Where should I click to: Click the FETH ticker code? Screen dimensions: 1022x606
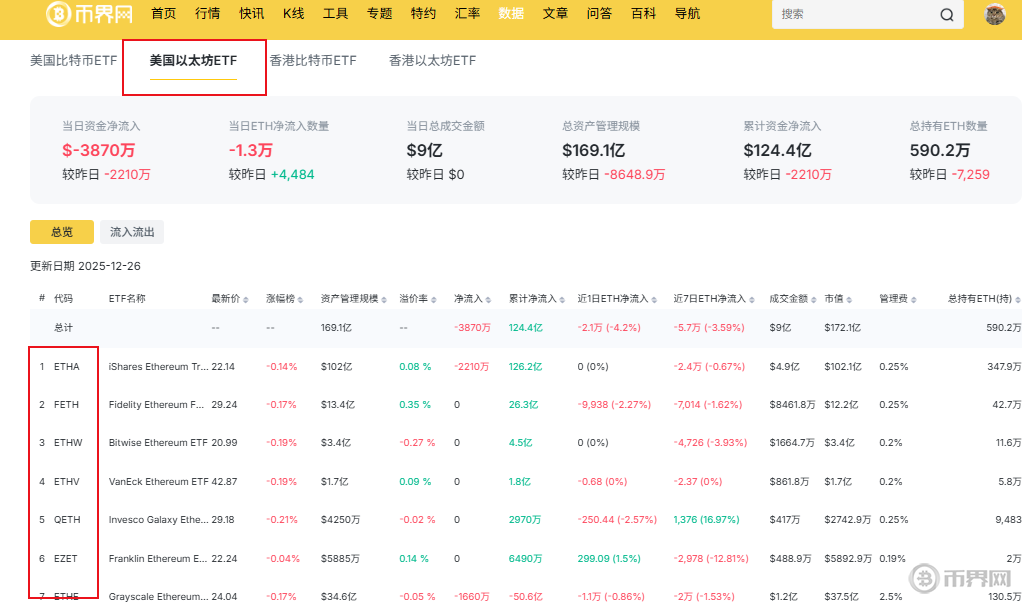(66, 405)
